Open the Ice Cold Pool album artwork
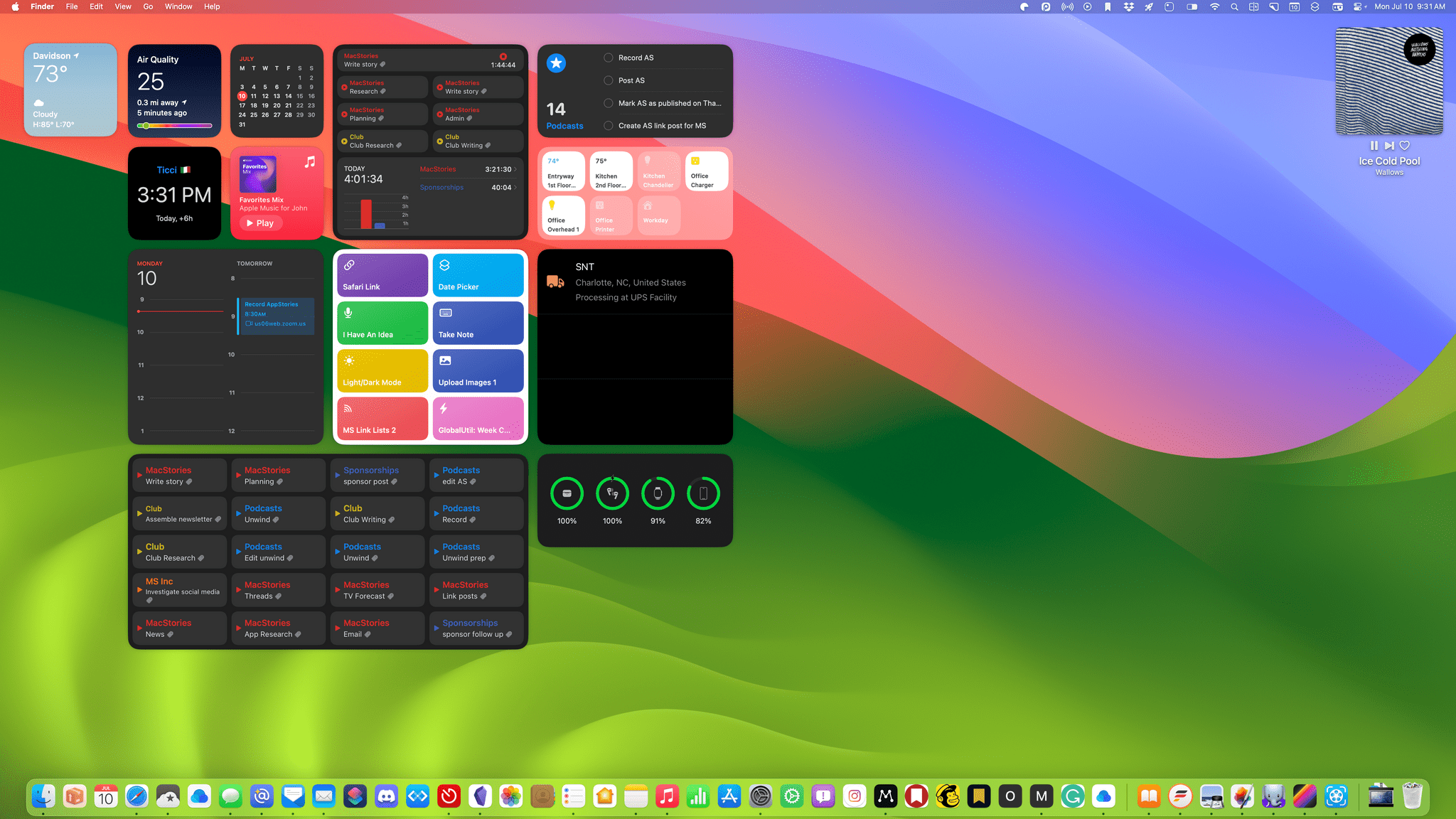The image size is (1456, 819). 1389,81
